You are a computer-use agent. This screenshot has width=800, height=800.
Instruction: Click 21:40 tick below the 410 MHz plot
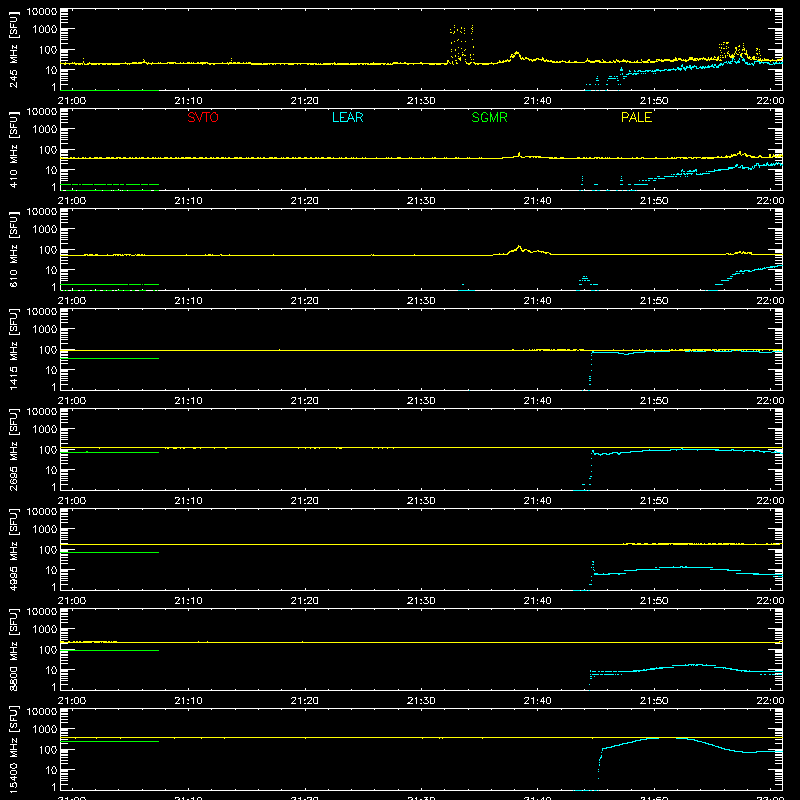537,201
